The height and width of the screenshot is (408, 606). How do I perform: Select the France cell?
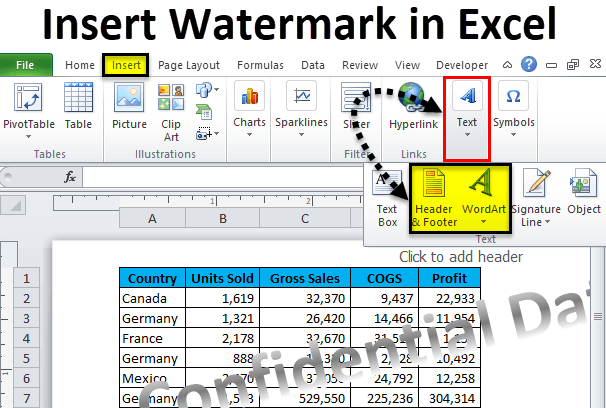click(x=152, y=338)
